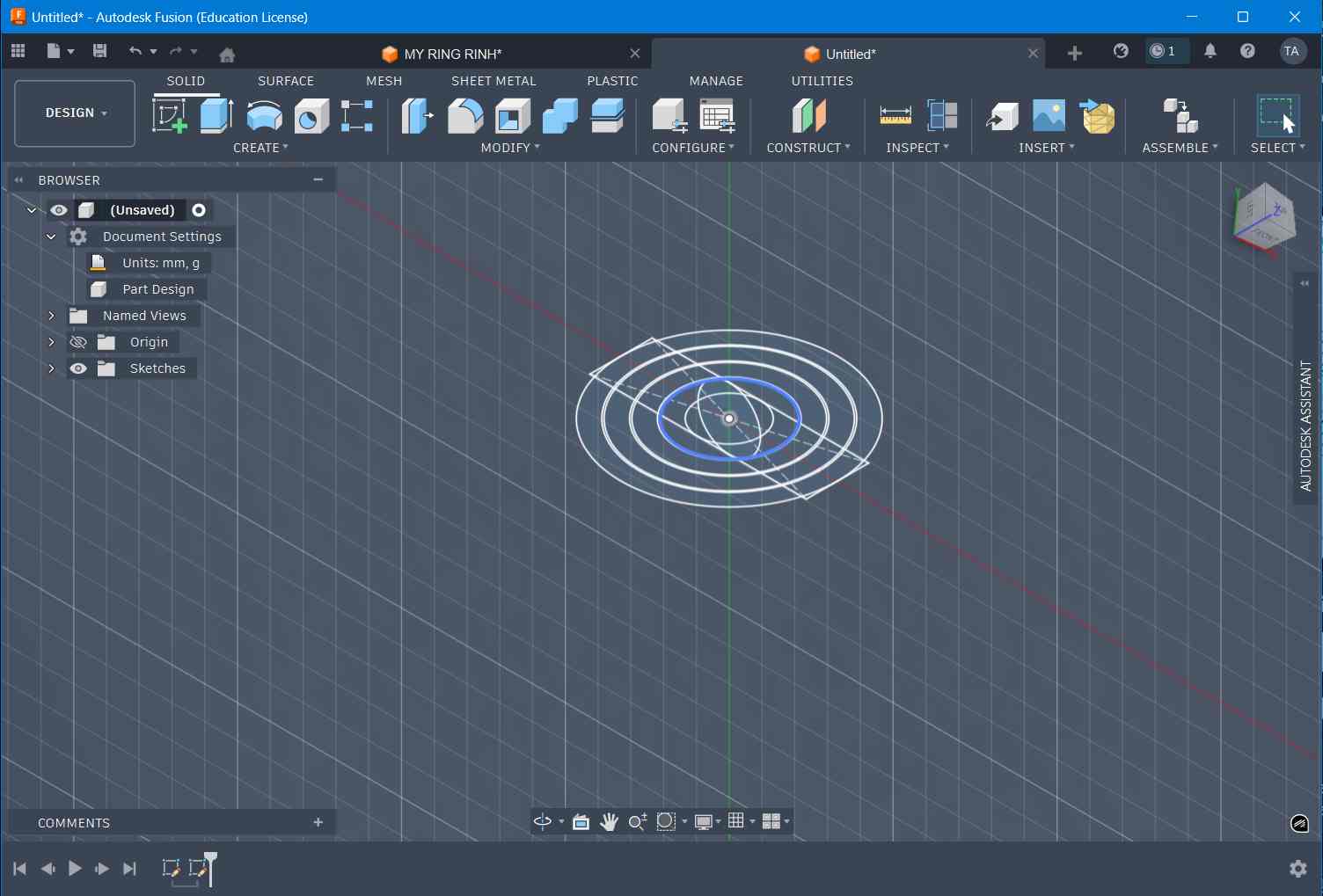1323x896 pixels.
Task: Open the Help question mark icon
Action: (1247, 51)
